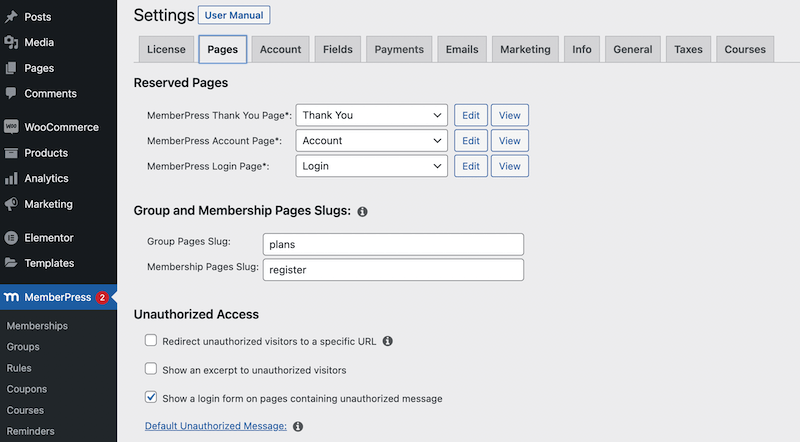View the Login page
Viewport: 800px width, 442px height.
510,166
